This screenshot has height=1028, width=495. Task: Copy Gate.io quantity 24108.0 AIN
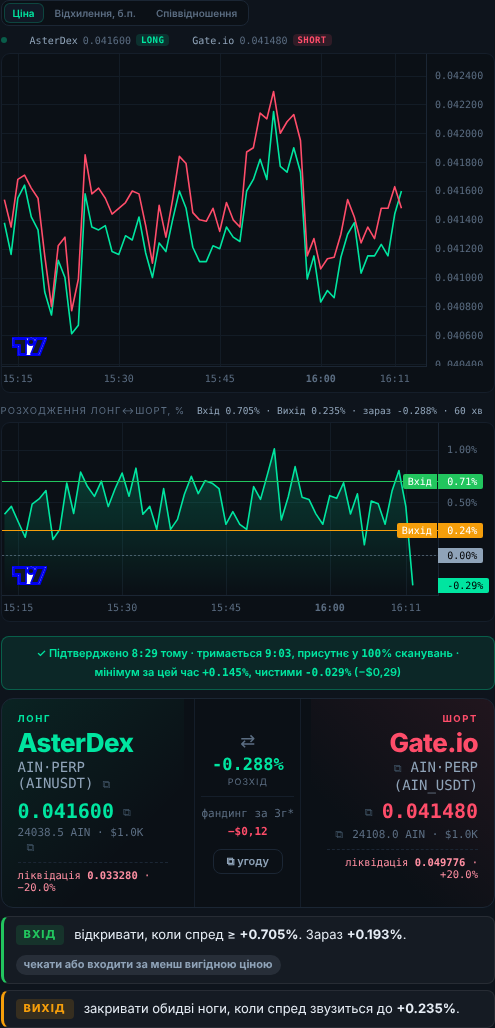339,835
